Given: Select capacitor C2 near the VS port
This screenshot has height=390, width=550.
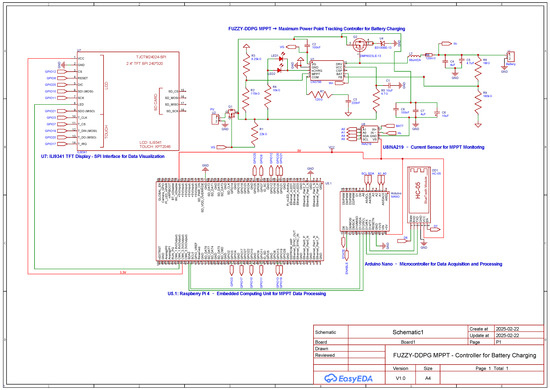Looking at the screenshot, I should (308, 45).
